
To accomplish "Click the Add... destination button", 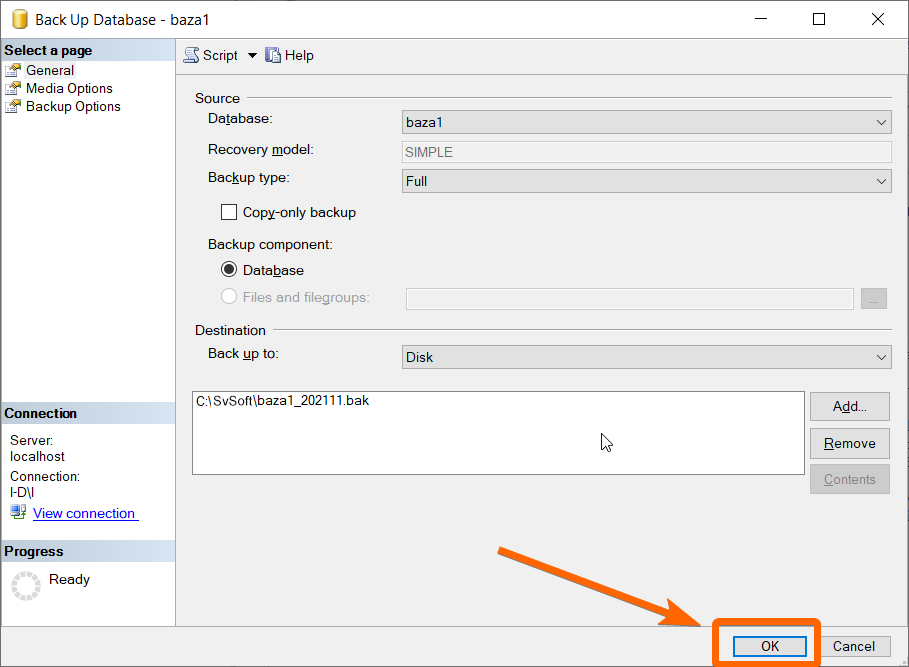I will (849, 406).
